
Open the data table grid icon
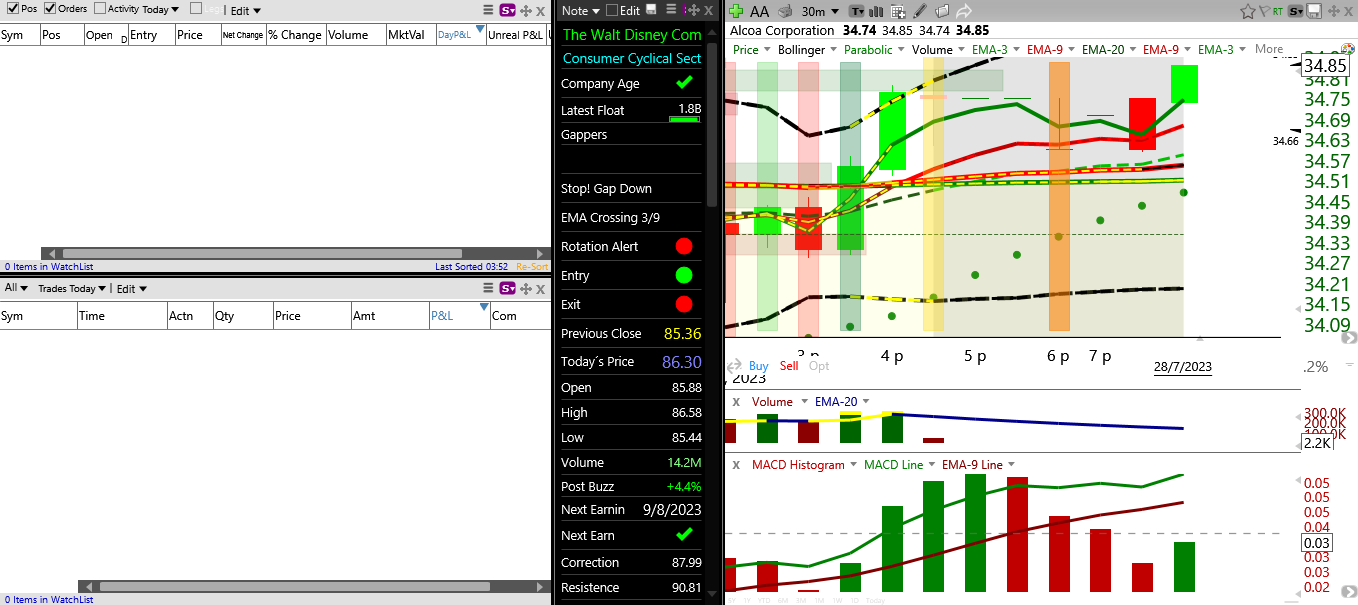pos(898,11)
